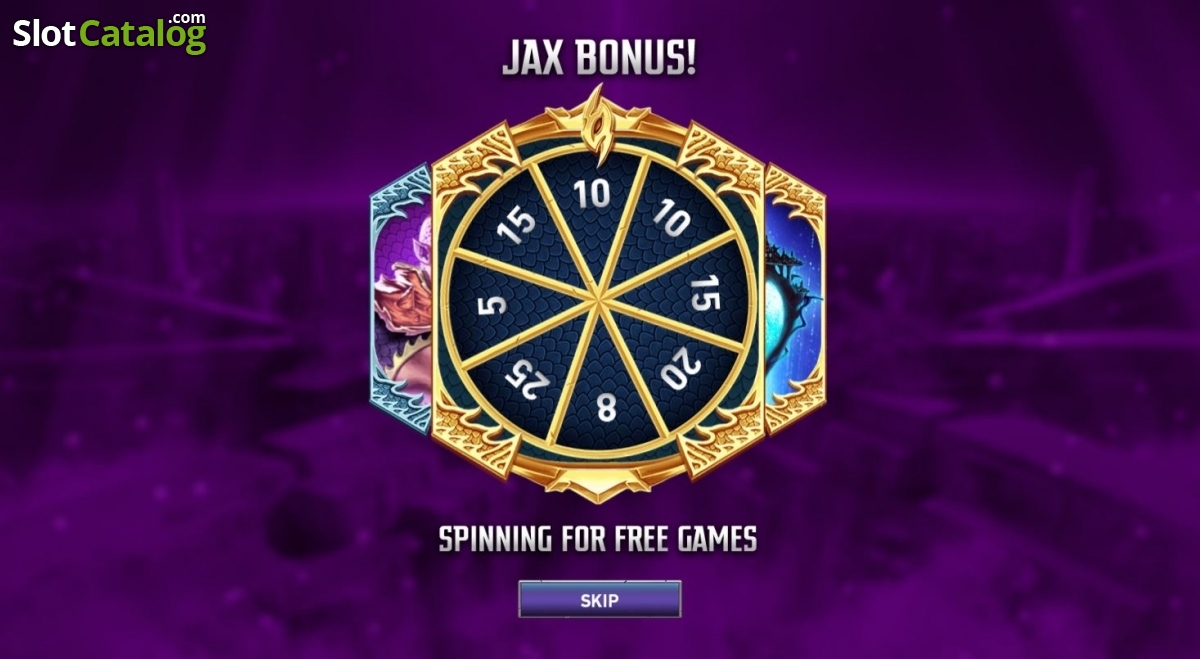Select the glowing blue orb card
Screen dimensions: 1200x659
[794, 300]
